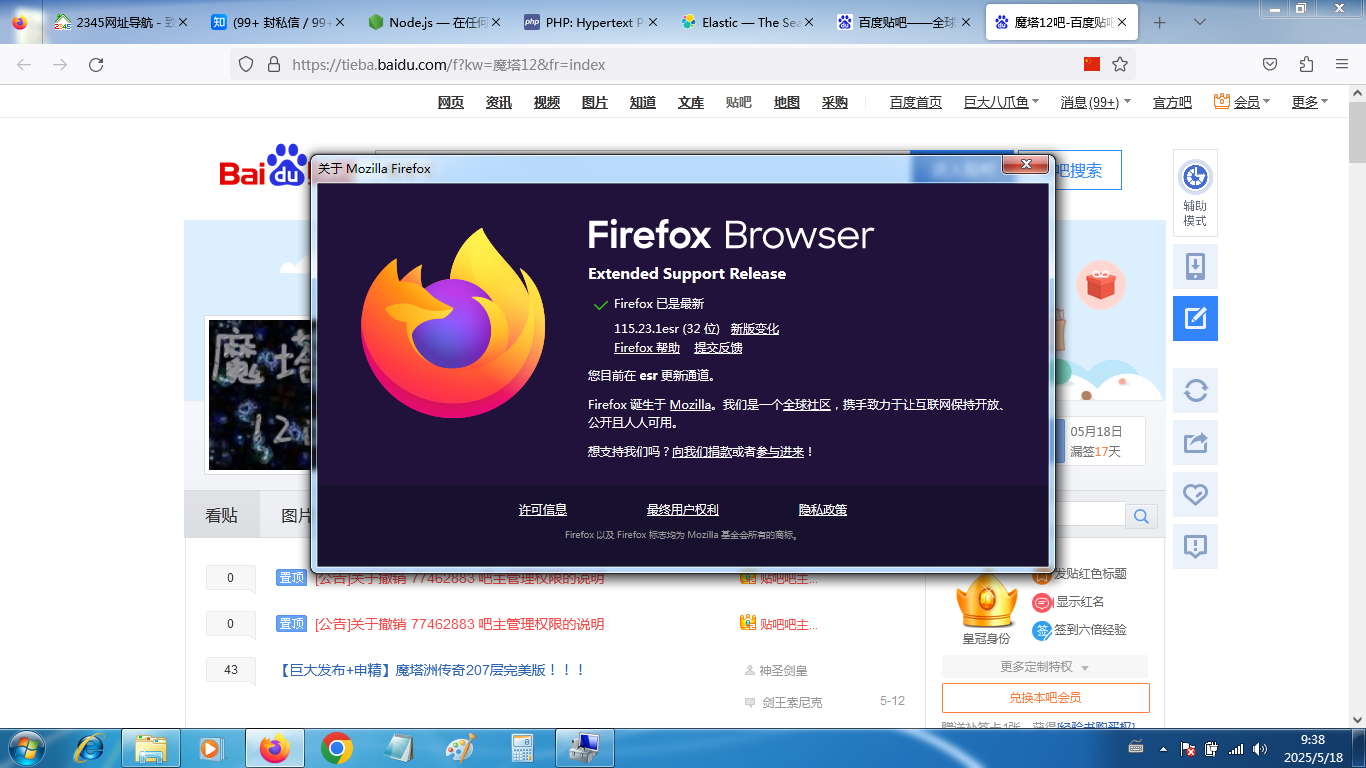The width and height of the screenshot is (1366, 768).
Task: Click the blue compose post icon
Action: [x=1195, y=319]
